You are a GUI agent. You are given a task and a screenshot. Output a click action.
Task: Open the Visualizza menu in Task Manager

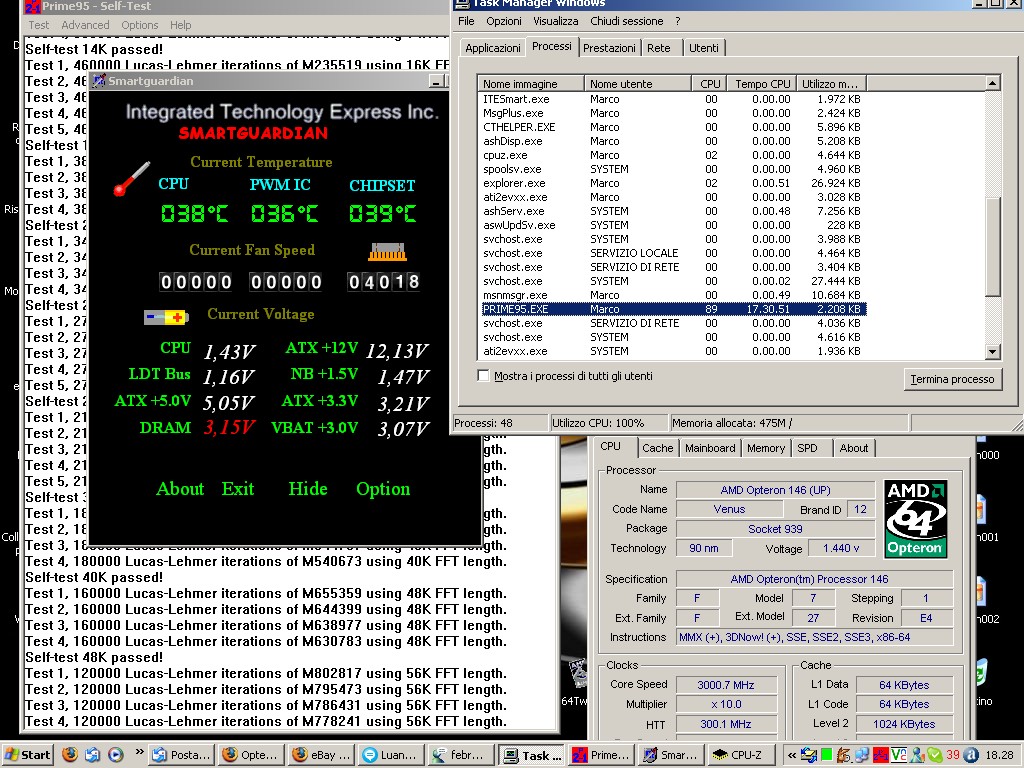tap(556, 21)
